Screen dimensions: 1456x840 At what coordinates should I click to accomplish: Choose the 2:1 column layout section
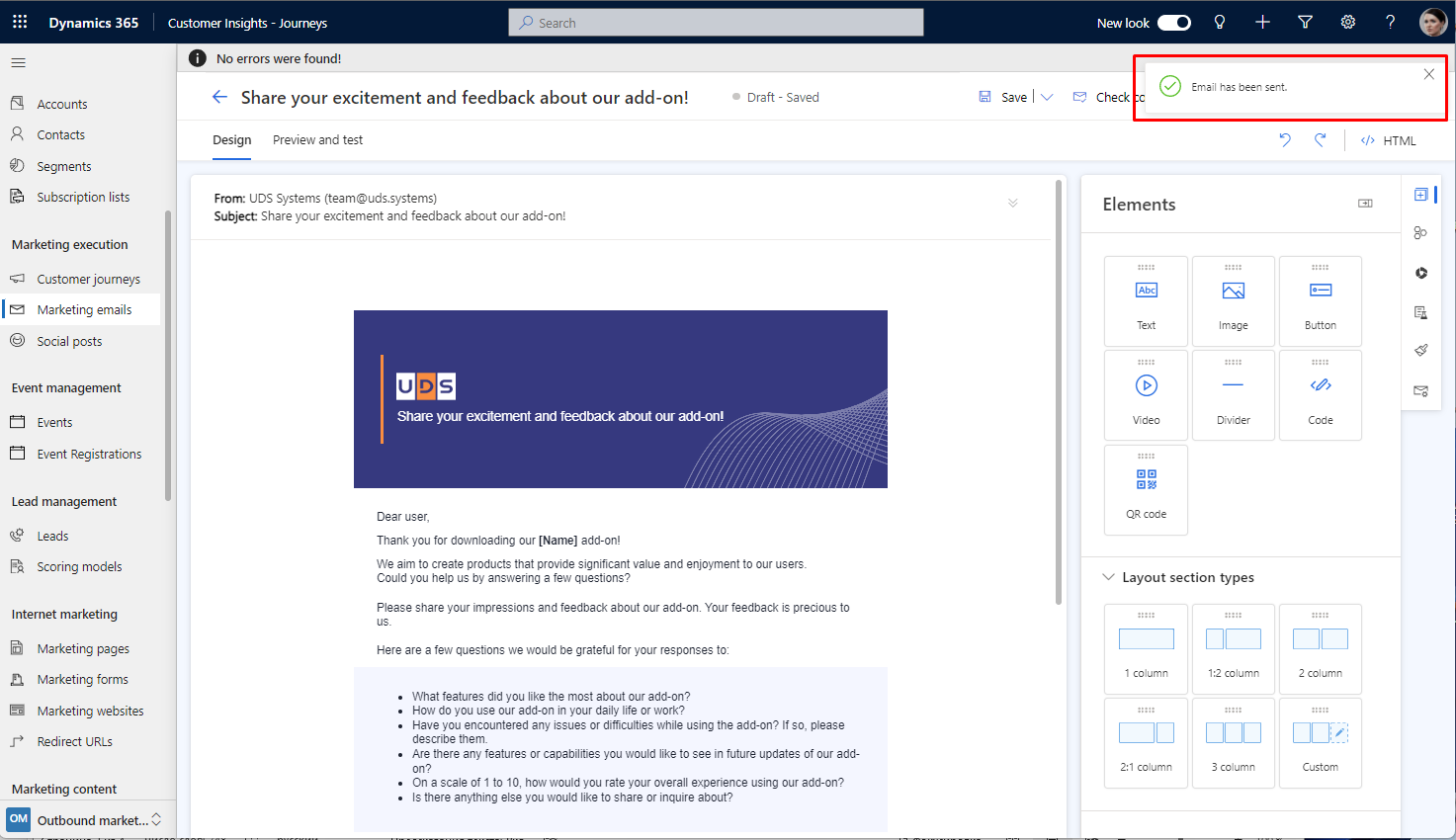coord(1147,743)
